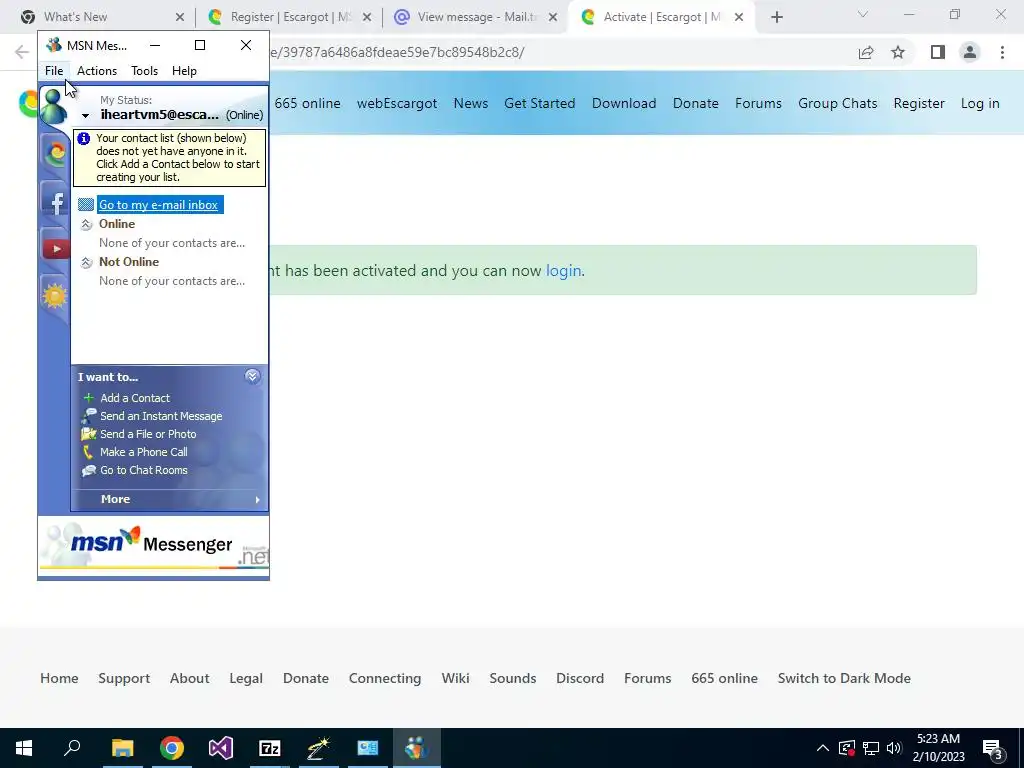Switch to the View message Mail tab
Screen dimensions: 1024x768
[477, 17]
